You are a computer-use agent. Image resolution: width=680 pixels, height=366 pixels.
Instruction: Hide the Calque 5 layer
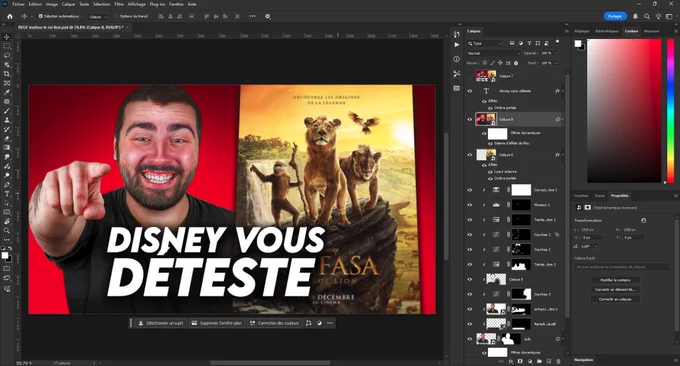[x=470, y=279]
